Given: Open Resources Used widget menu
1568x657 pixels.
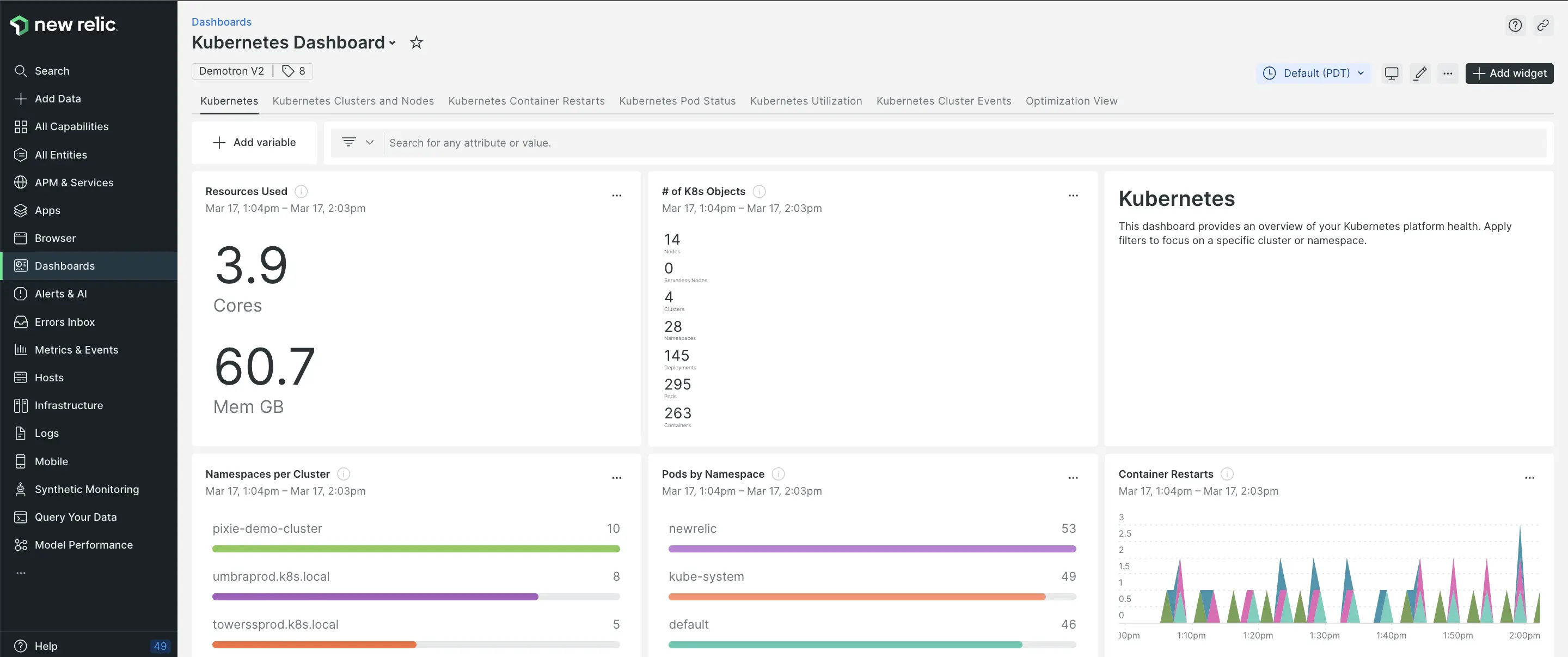Looking at the screenshot, I should click(x=617, y=196).
